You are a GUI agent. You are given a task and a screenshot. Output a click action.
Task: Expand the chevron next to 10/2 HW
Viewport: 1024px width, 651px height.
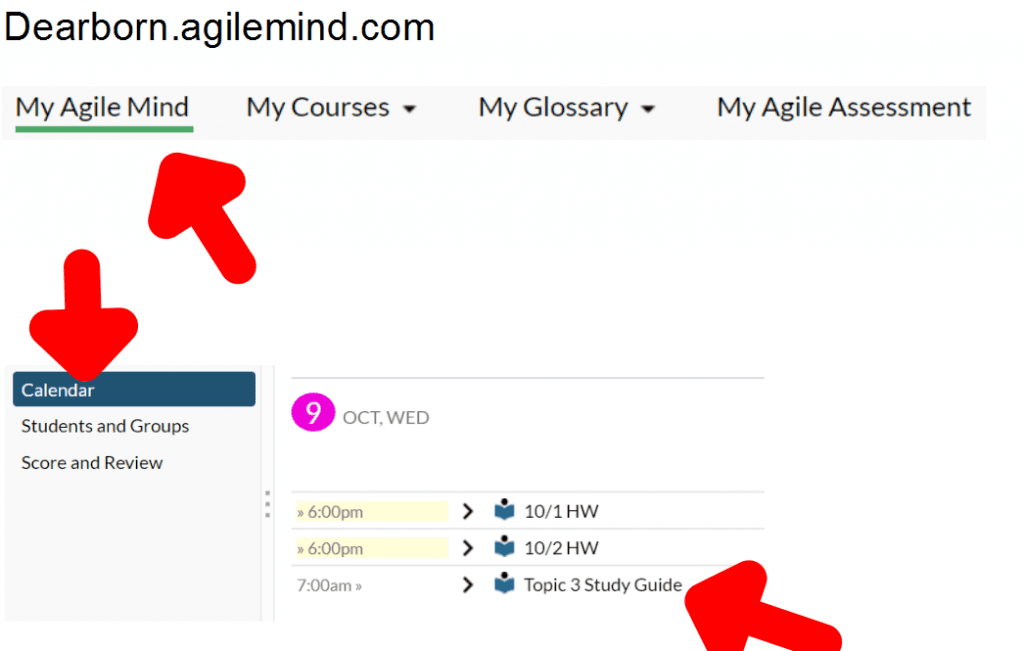(x=468, y=548)
